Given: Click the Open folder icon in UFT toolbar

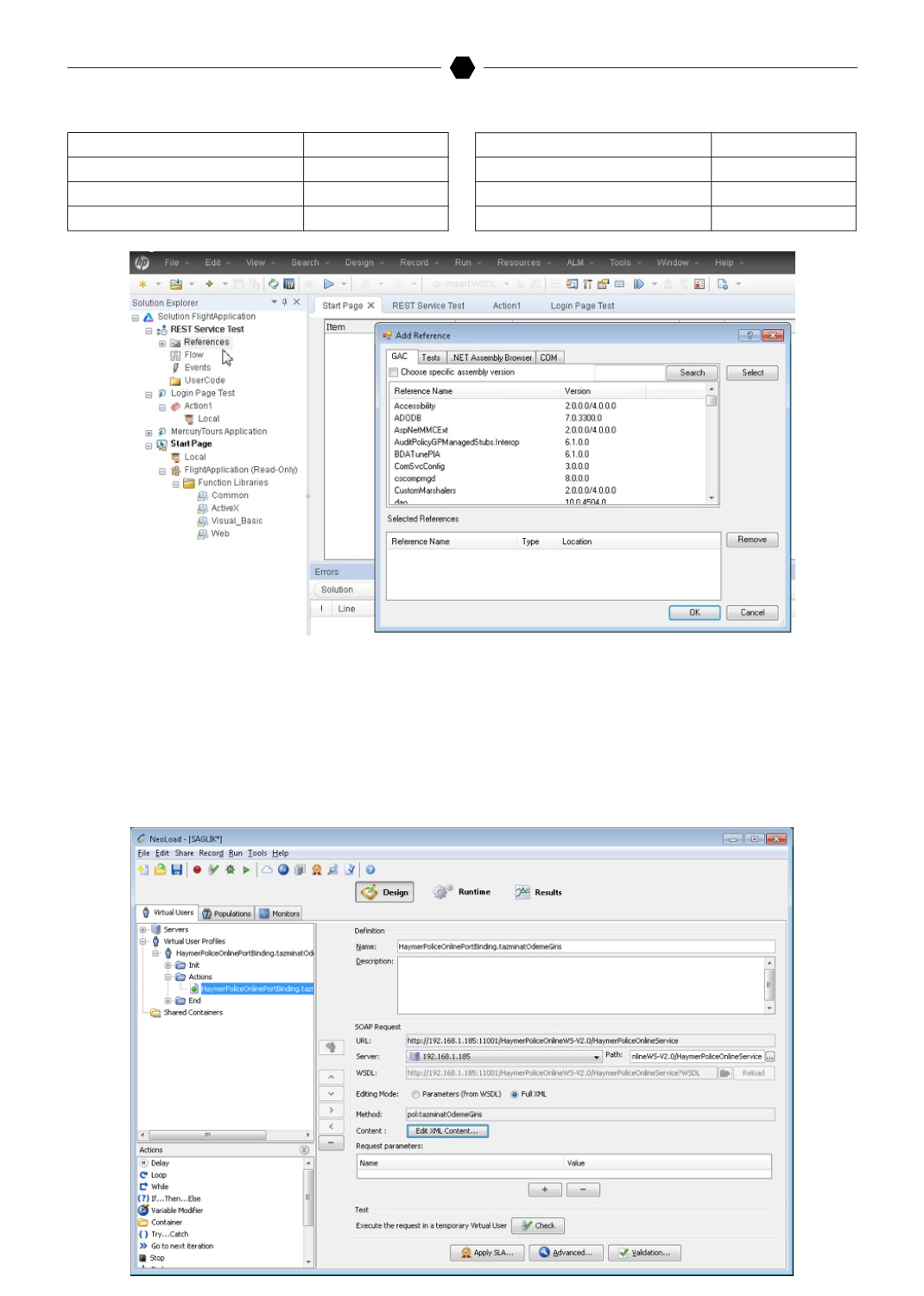Looking at the screenshot, I should 176,284.
